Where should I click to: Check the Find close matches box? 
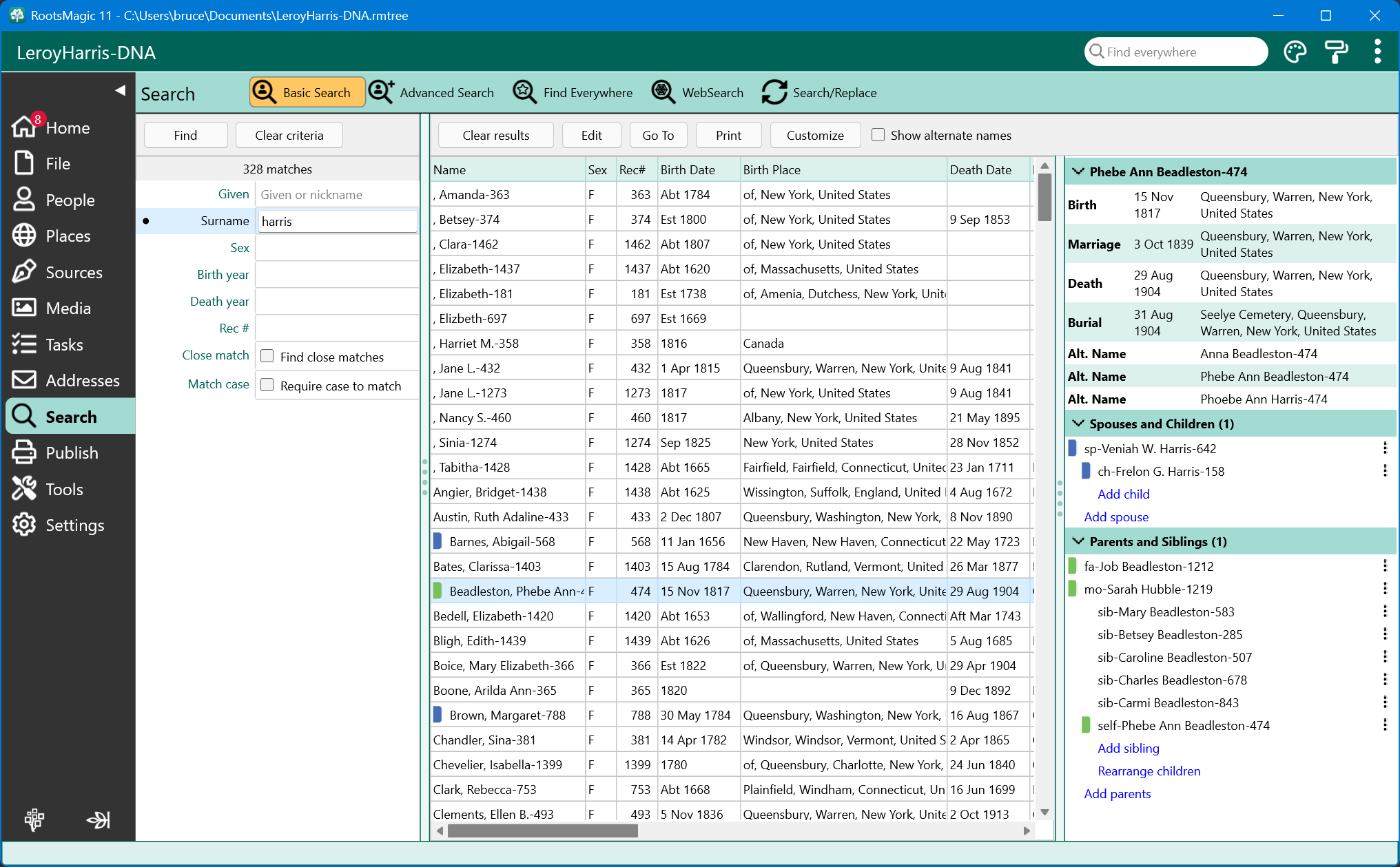point(267,356)
